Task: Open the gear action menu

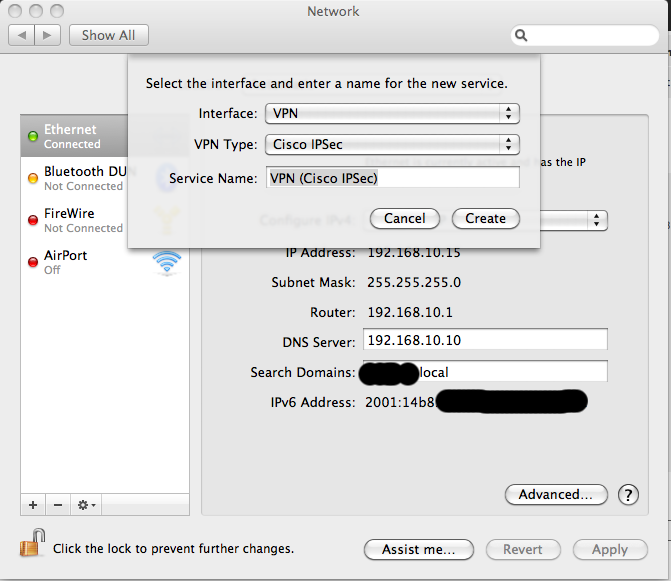Action: click(86, 505)
